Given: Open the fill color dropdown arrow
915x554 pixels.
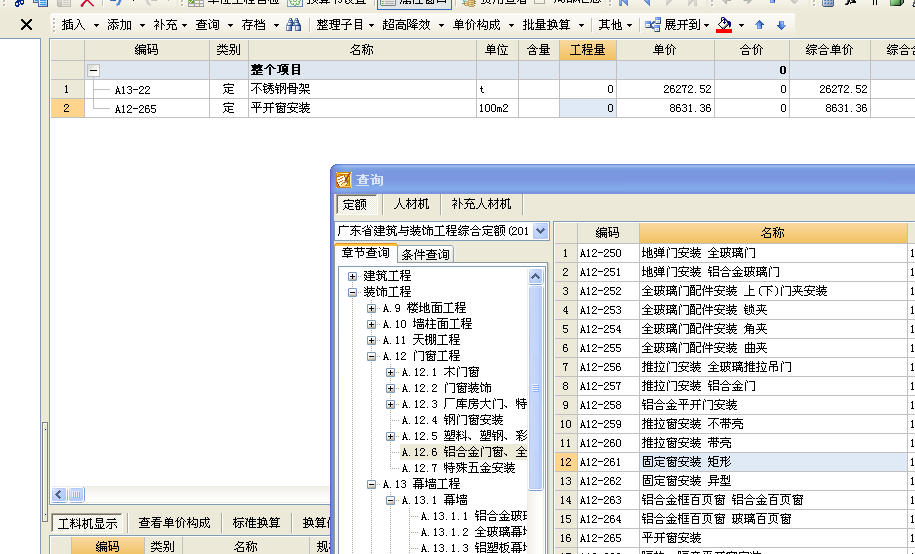Looking at the screenshot, I should point(741,25).
